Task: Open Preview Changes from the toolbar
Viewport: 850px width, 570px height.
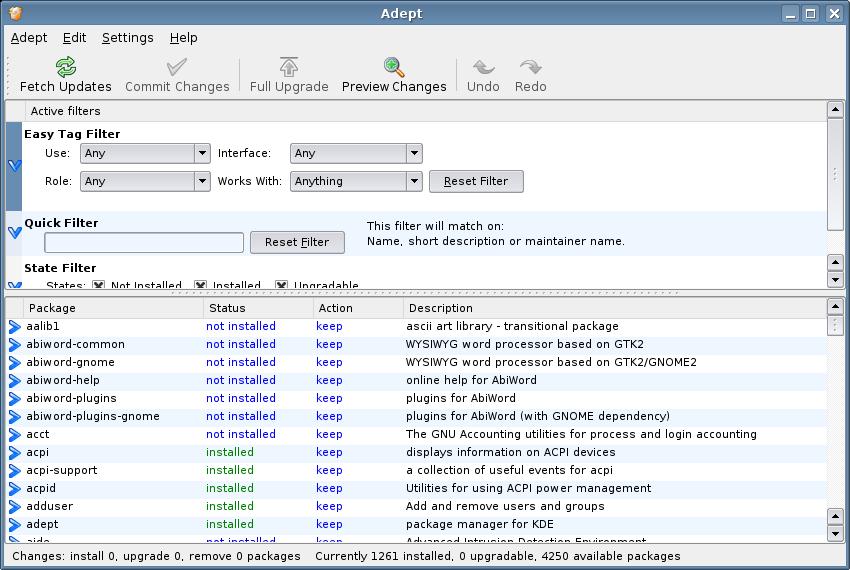Action: 394,67
